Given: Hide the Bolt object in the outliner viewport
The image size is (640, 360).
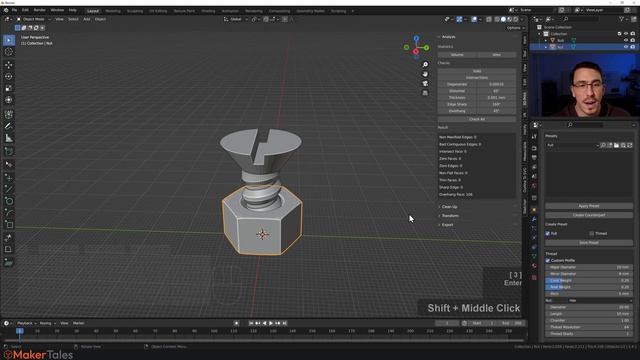Looking at the screenshot, I should pos(626,40).
